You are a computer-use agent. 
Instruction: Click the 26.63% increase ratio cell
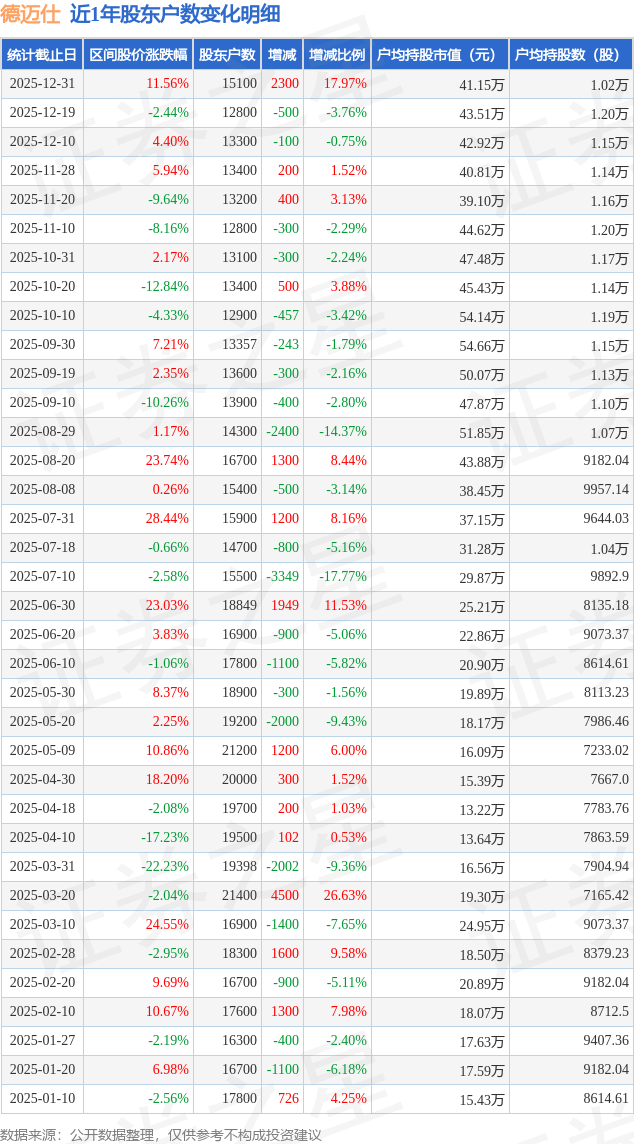pos(345,896)
